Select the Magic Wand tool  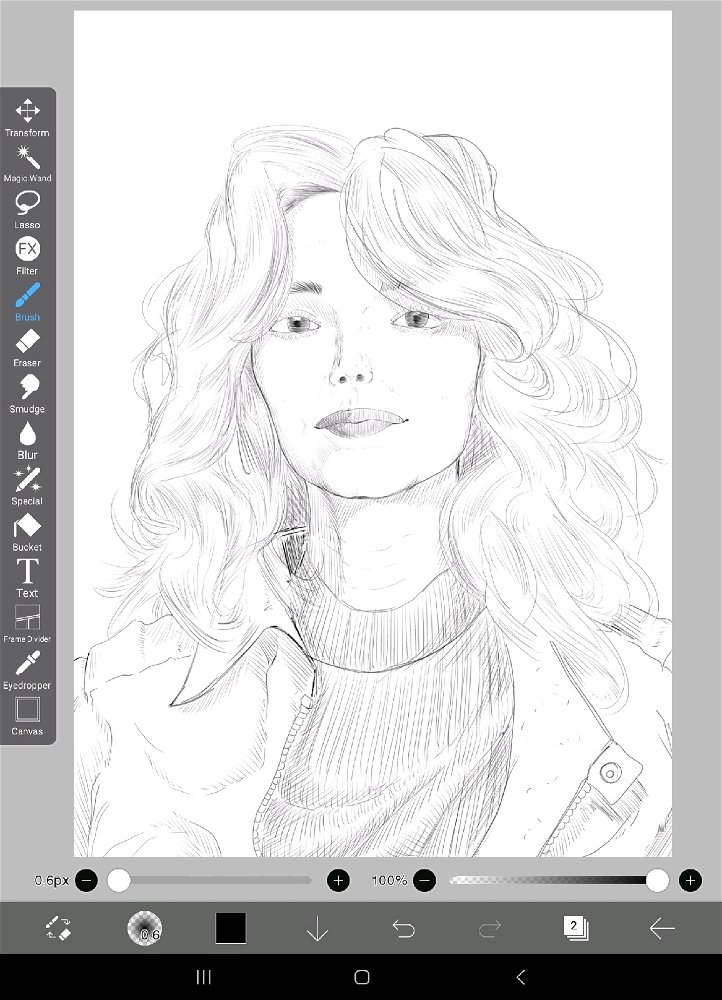tap(27, 164)
